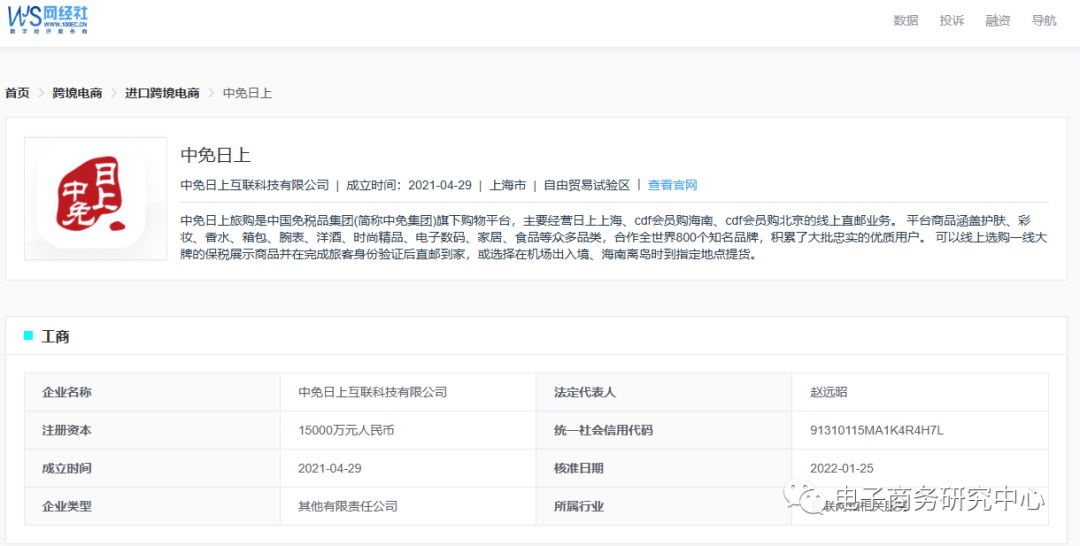The image size is (1080, 546).
Task: Click the 成立时间 label cell in table
Action: pos(152,468)
